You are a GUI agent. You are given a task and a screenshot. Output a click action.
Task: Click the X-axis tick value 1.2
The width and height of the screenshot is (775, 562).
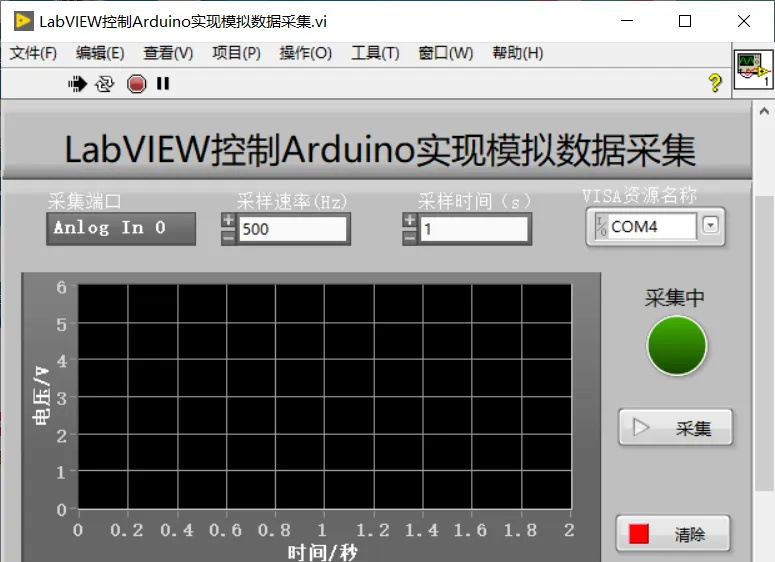[373, 530]
